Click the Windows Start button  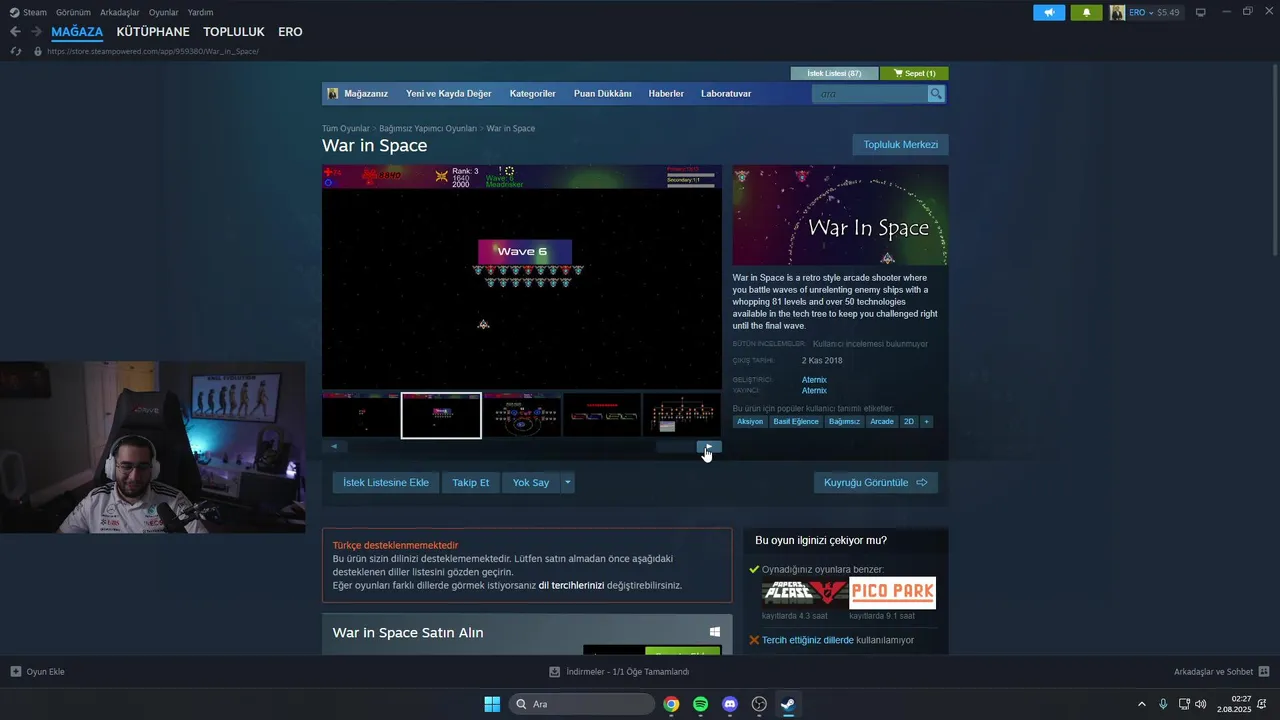pyautogui.click(x=492, y=704)
